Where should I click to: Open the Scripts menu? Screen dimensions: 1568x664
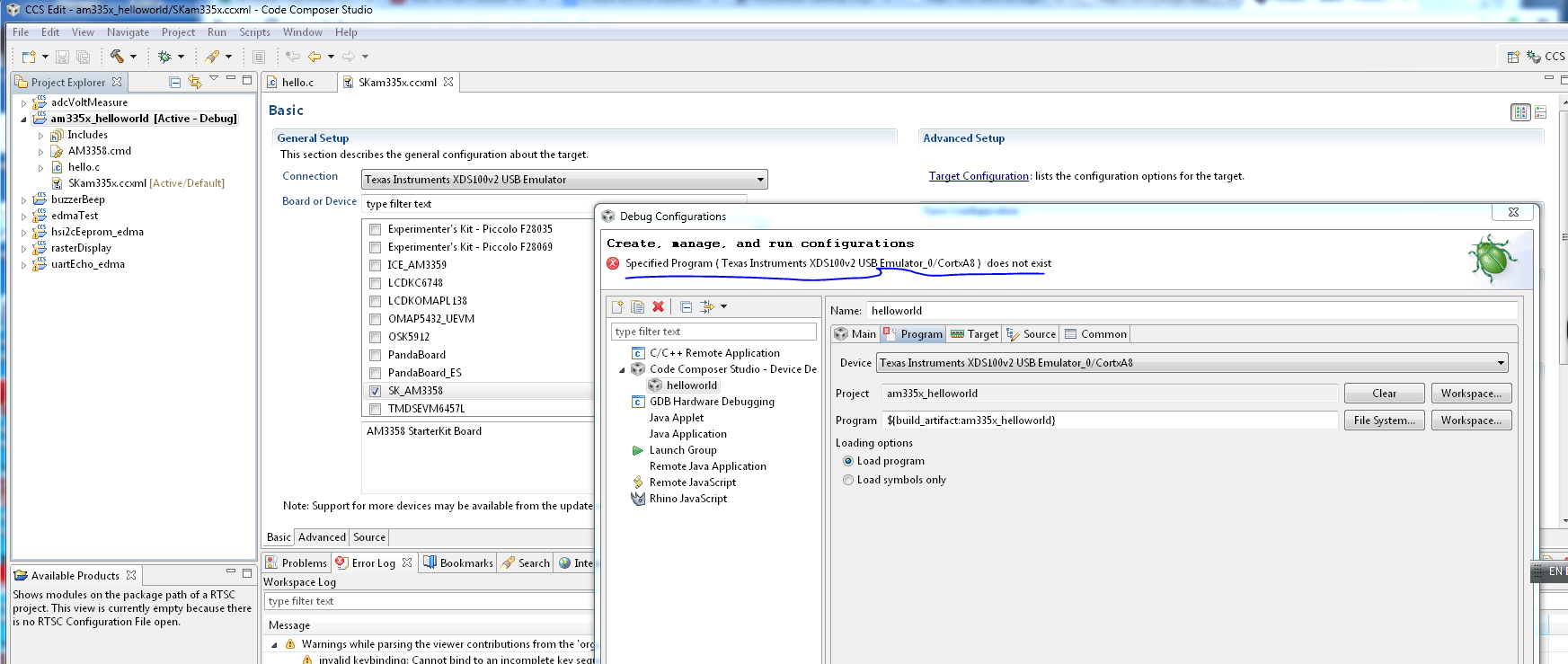[x=254, y=32]
